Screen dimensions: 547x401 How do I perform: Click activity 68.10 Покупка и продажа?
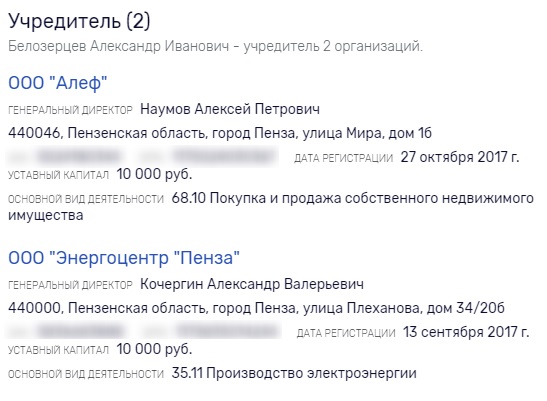point(271,207)
